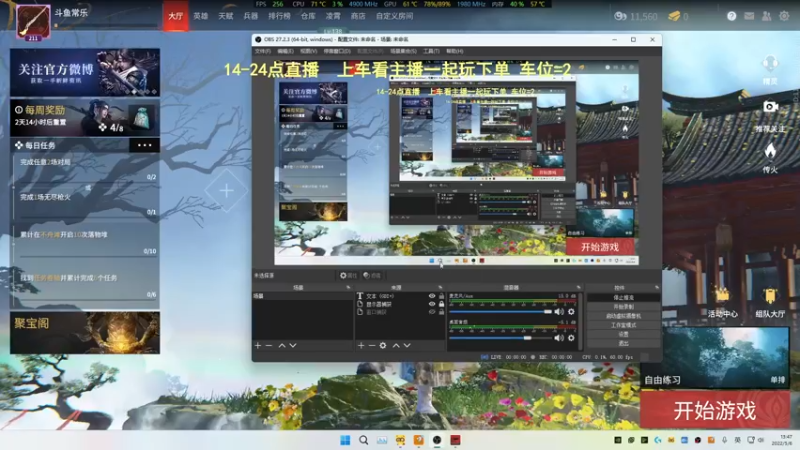Click the player avatar portrait
Screen dimensions: 800x450
33,22
